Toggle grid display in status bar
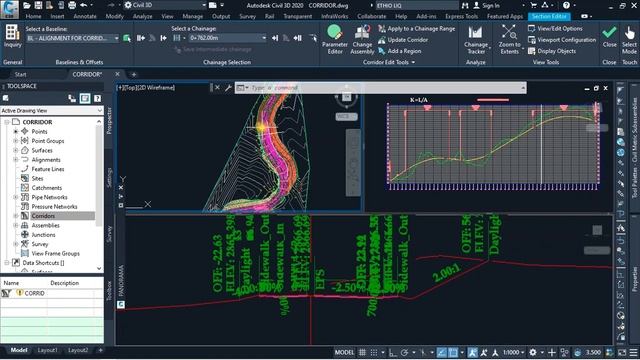 (x=362, y=352)
